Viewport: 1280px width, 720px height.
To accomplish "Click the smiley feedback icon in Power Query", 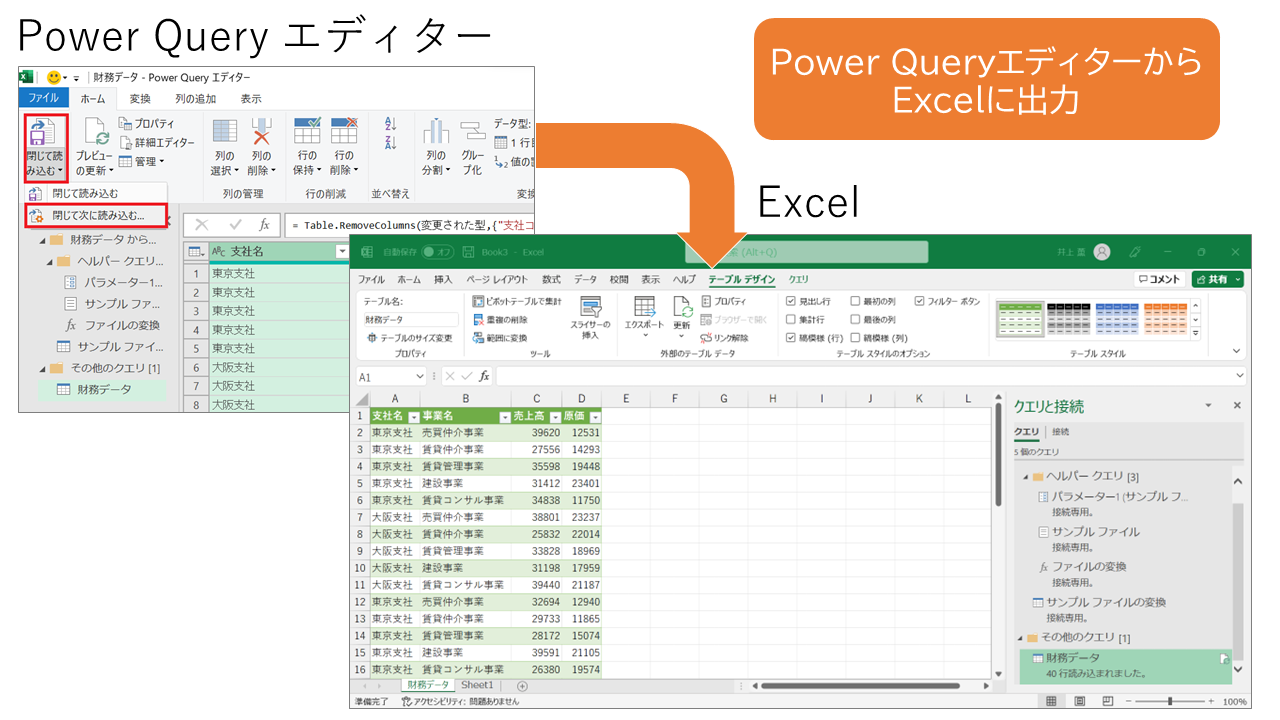I will tap(55, 77).
